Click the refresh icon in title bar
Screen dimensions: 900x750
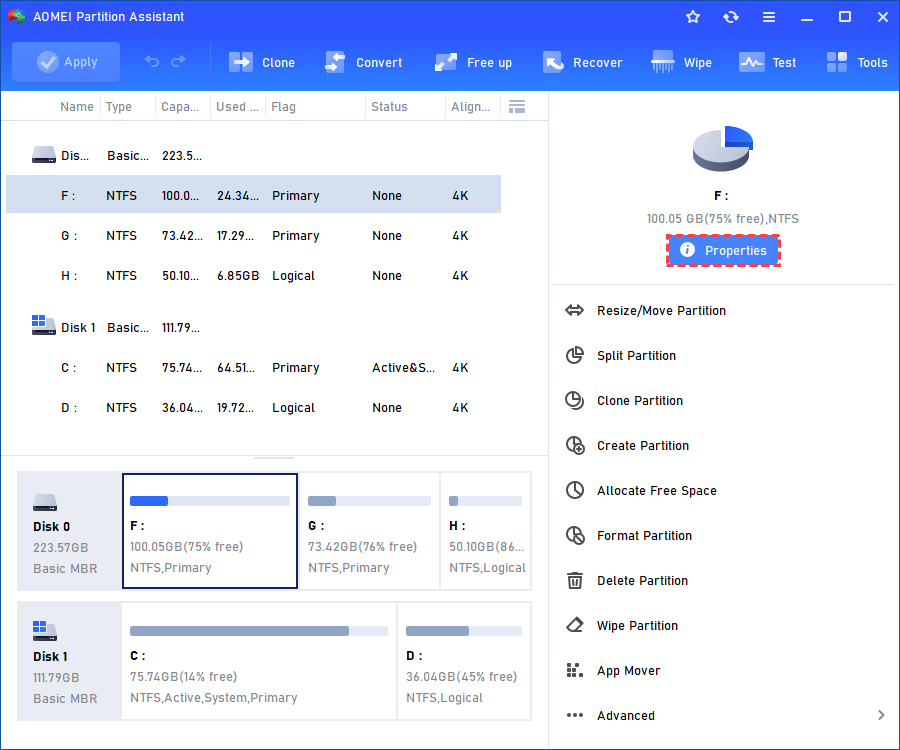click(x=731, y=17)
